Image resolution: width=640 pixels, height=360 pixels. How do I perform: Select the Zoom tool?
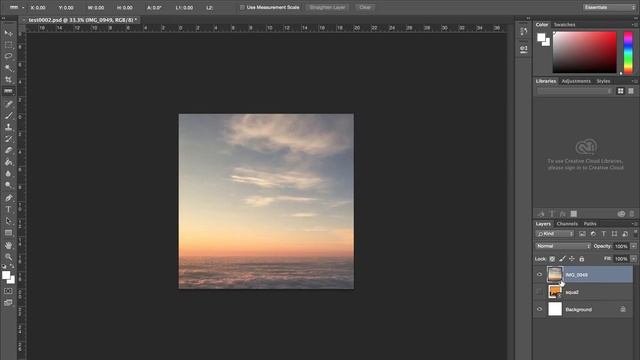tap(8, 257)
